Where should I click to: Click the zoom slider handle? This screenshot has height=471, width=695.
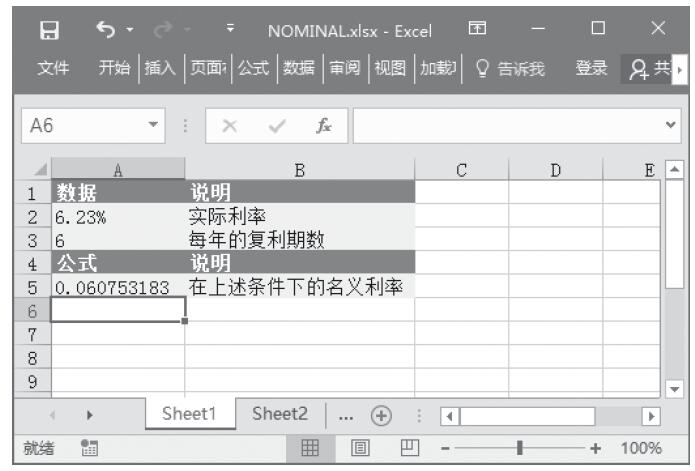[x=520, y=448]
